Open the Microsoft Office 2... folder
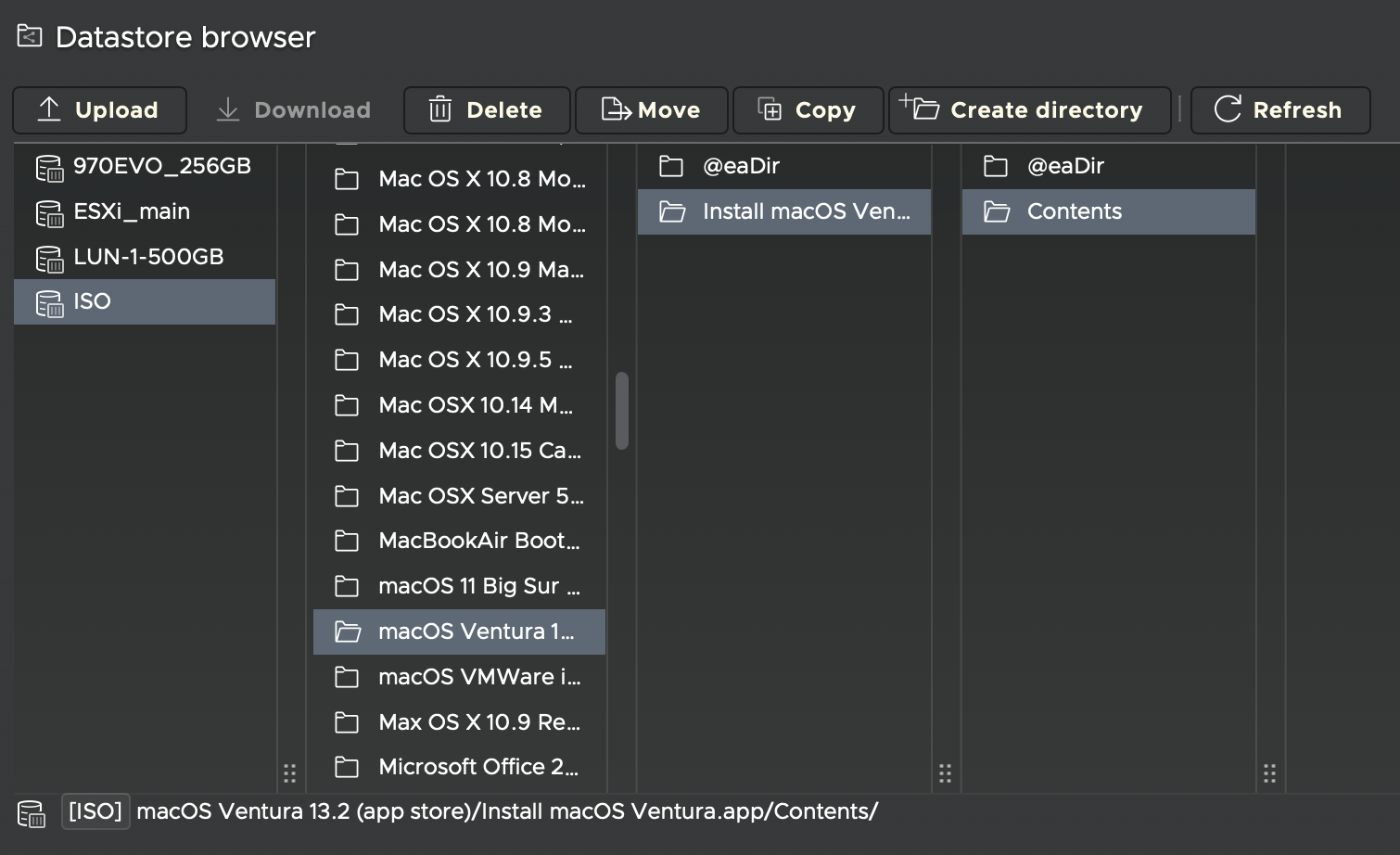This screenshot has height=855, width=1400. click(459, 767)
